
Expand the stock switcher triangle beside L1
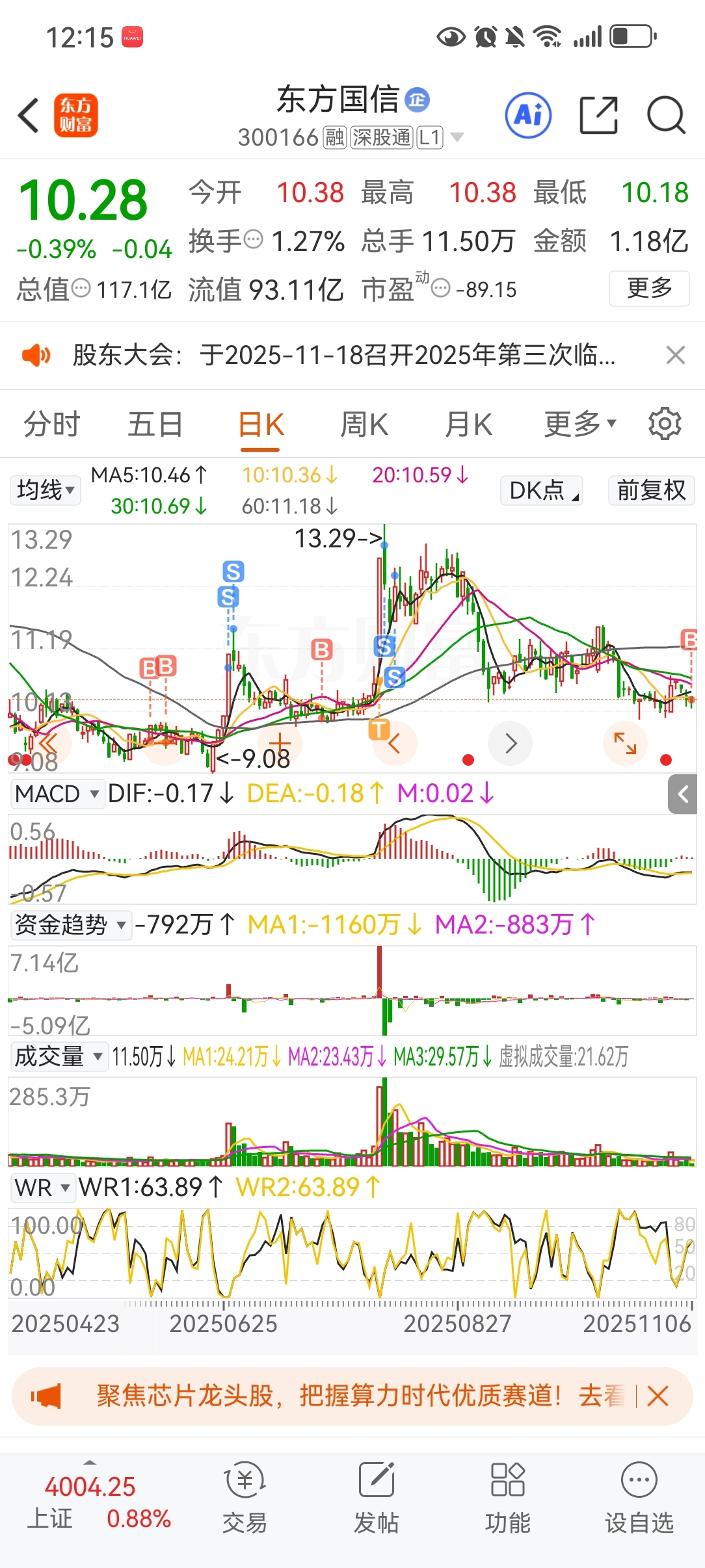tap(457, 137)
